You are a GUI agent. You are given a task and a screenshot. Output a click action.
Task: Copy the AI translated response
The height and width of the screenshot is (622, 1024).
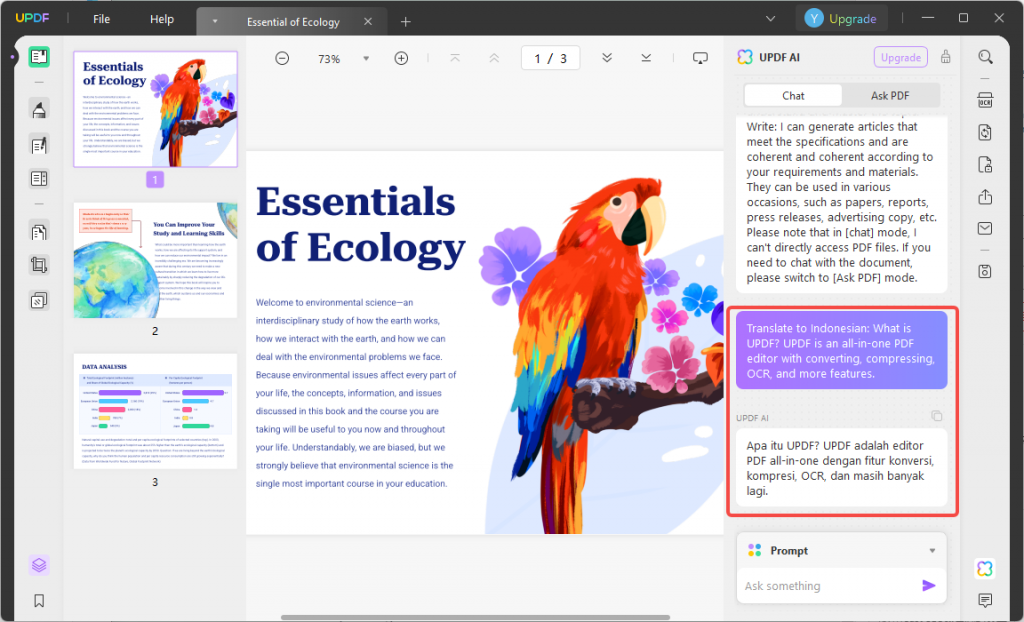tap(937, 415)
